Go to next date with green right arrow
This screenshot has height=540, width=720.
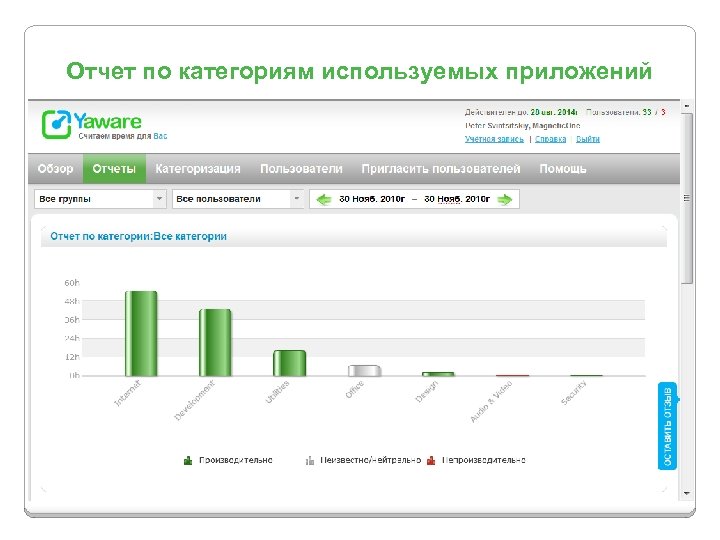(505, 199)
